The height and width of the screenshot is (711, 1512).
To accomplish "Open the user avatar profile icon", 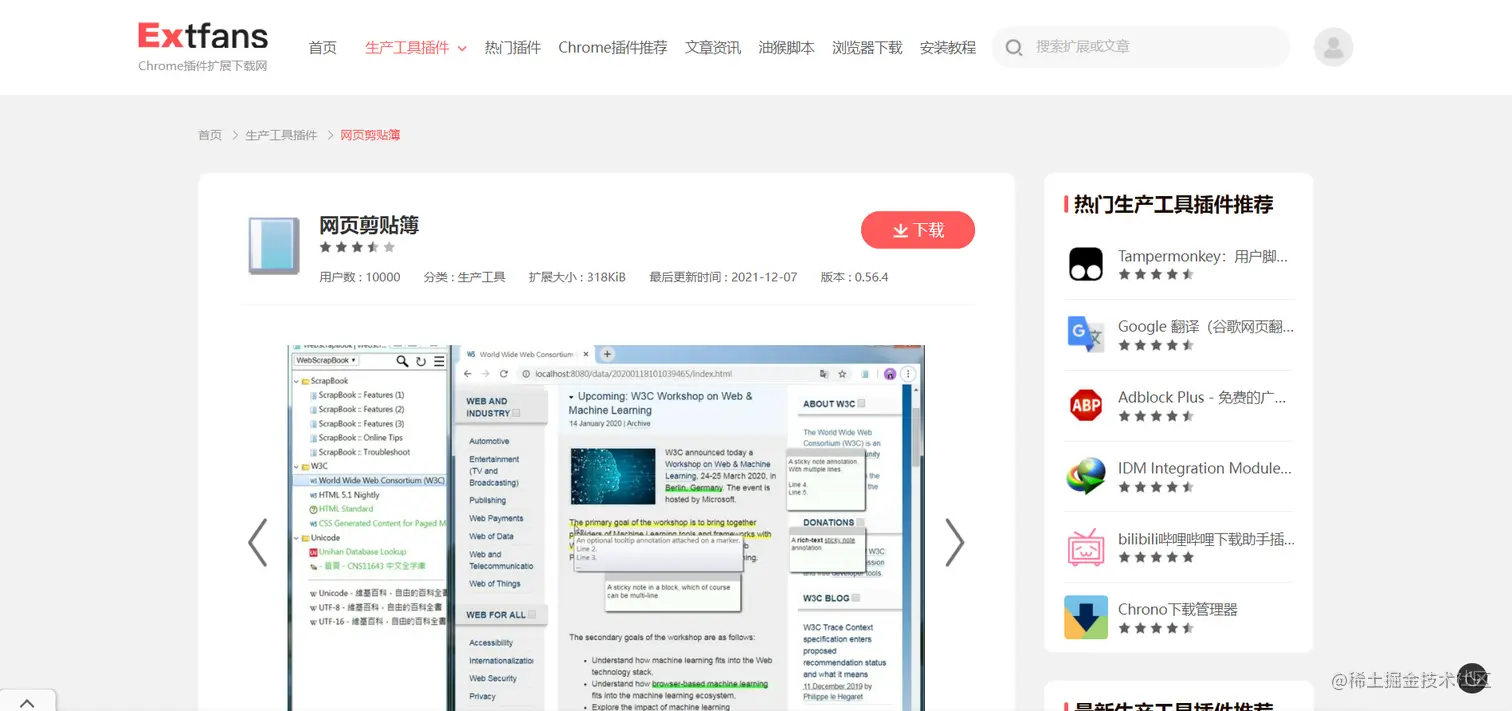I will point(1333,47).
